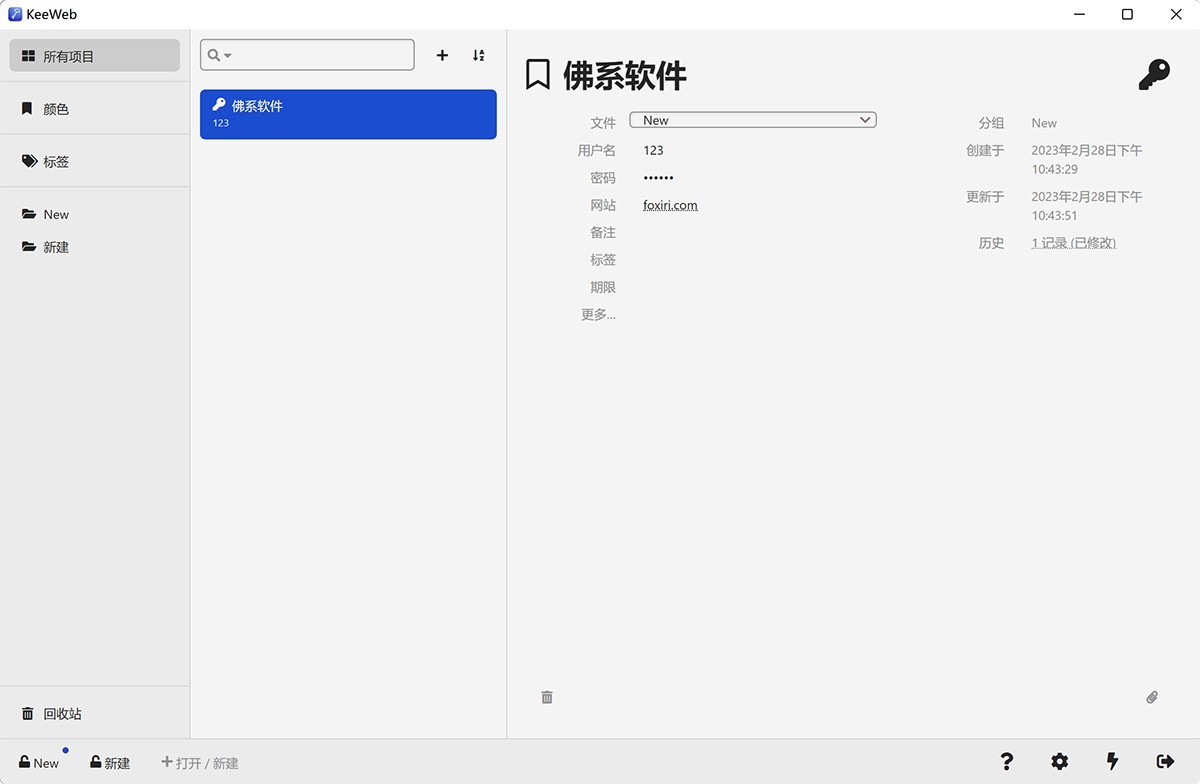1200x784 pixels.
Task: Change the entry's key icon
Action: [1154, 75]
